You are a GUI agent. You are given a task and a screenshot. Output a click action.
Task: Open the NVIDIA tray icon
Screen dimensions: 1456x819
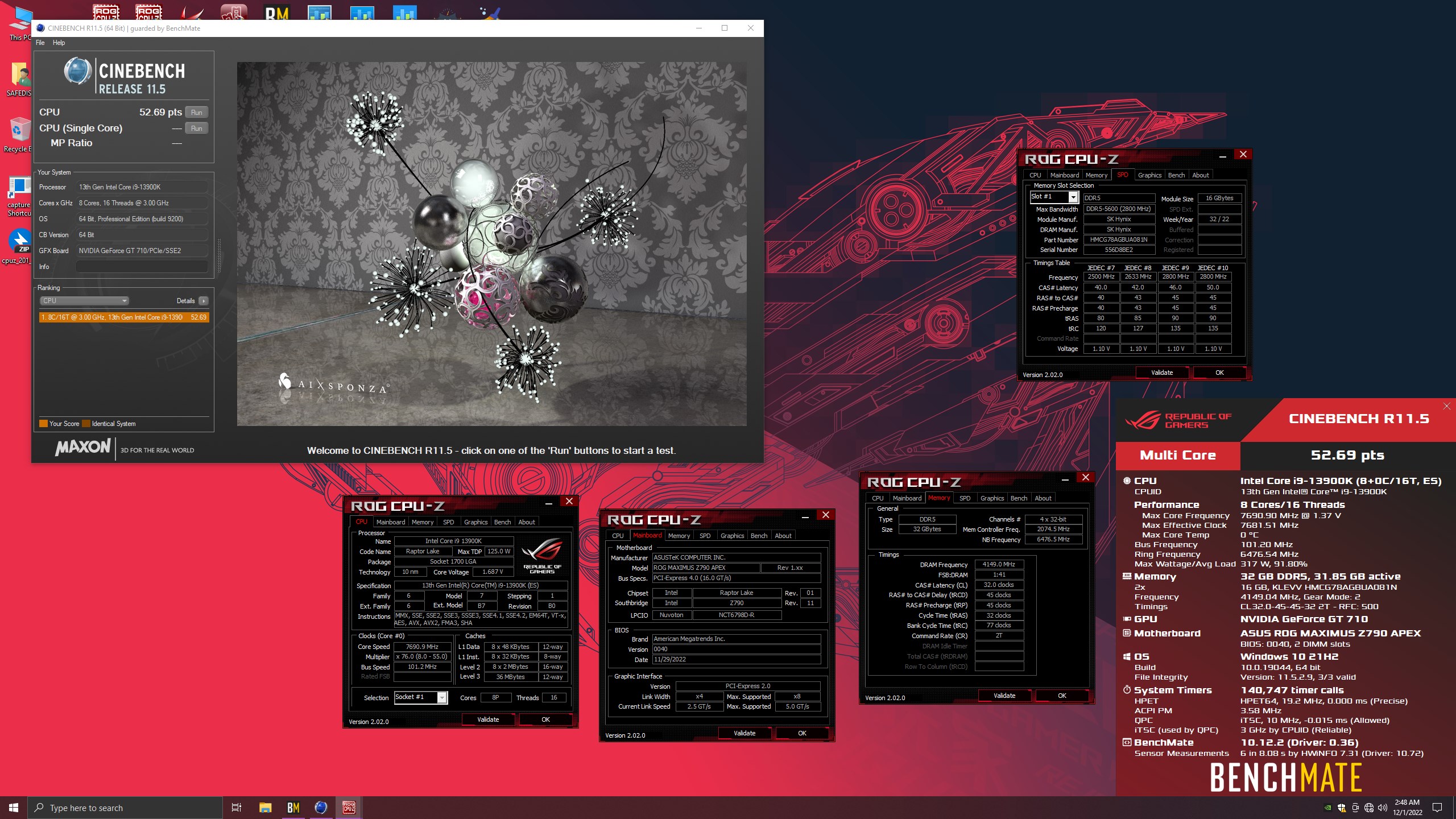pos(1328,808)
